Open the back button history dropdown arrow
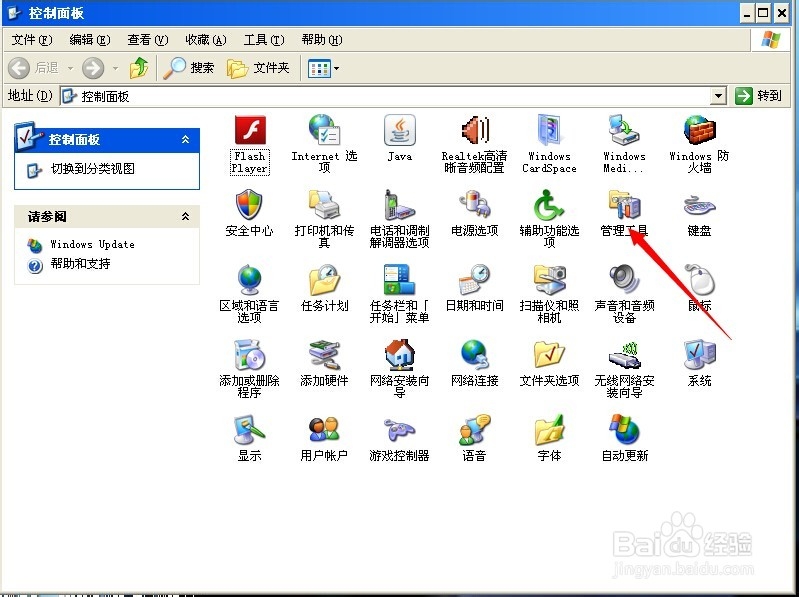The width and height of the screenshot is (799, 597). (70, 68)
